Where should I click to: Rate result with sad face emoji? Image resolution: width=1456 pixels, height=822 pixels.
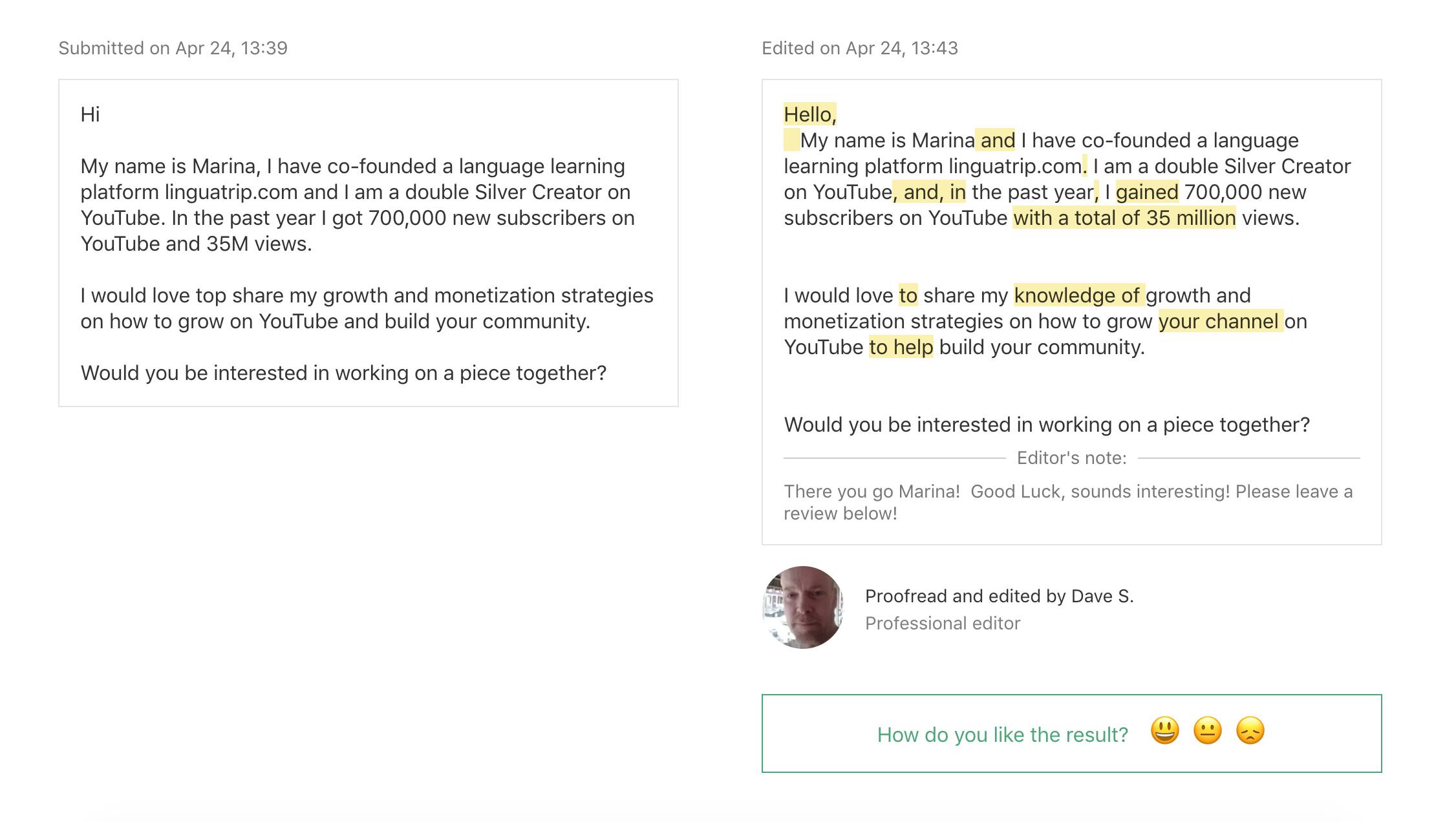[x=1250, y=731]
